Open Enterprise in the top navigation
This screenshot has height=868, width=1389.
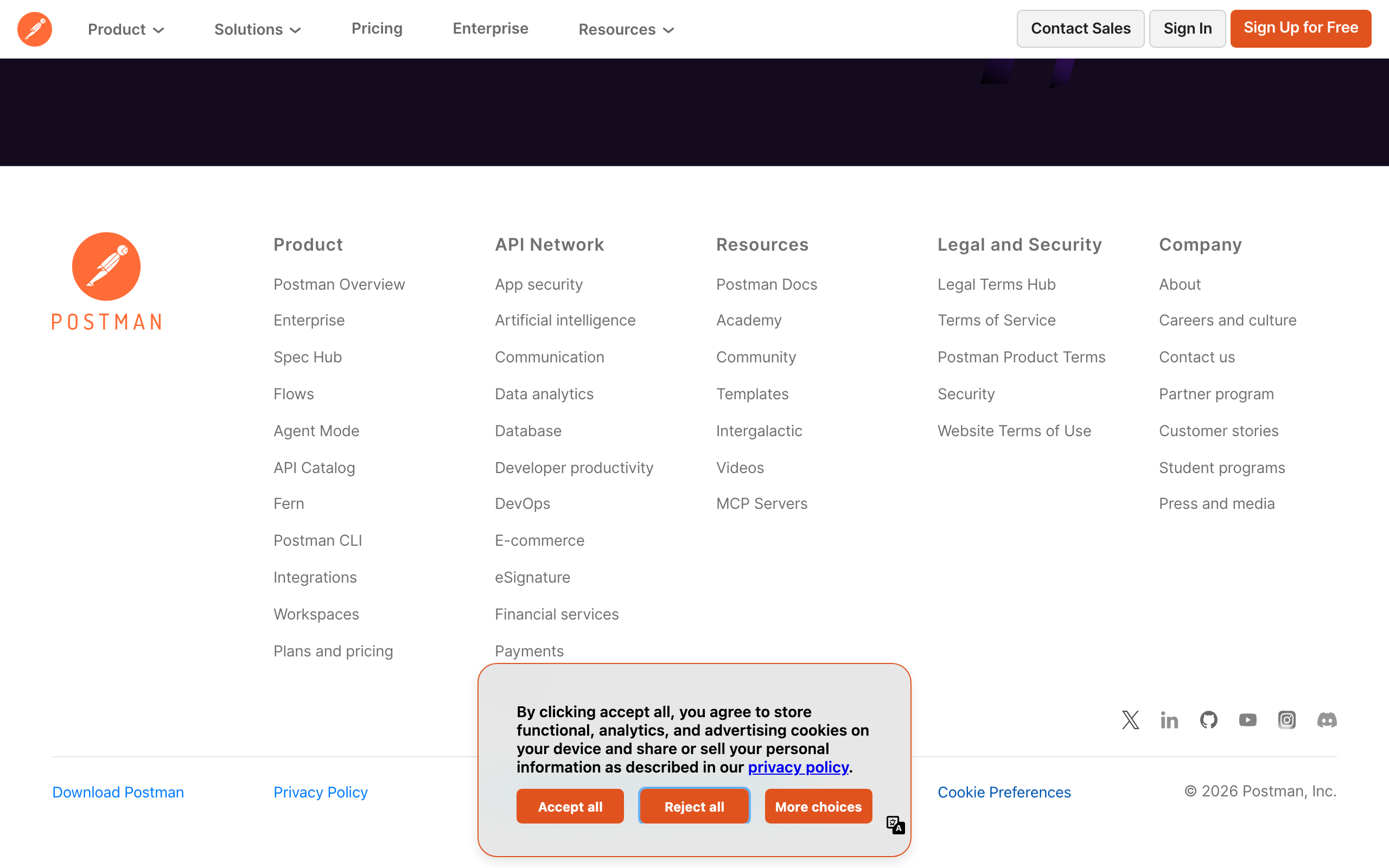tap(490, 29)
